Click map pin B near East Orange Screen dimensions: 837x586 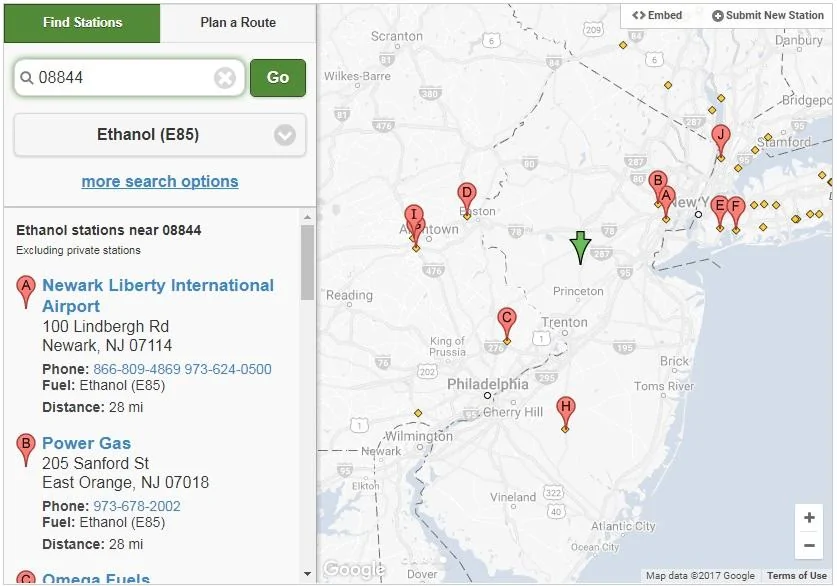pyautogui.click(x=658, y=183)
